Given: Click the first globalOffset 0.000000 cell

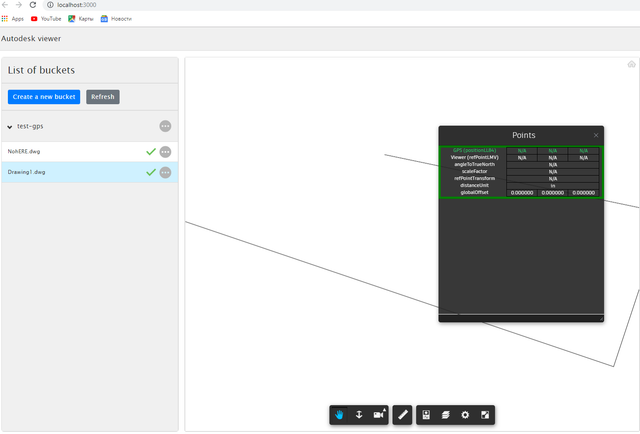Looking at the screenshot, I should (522, 193).
